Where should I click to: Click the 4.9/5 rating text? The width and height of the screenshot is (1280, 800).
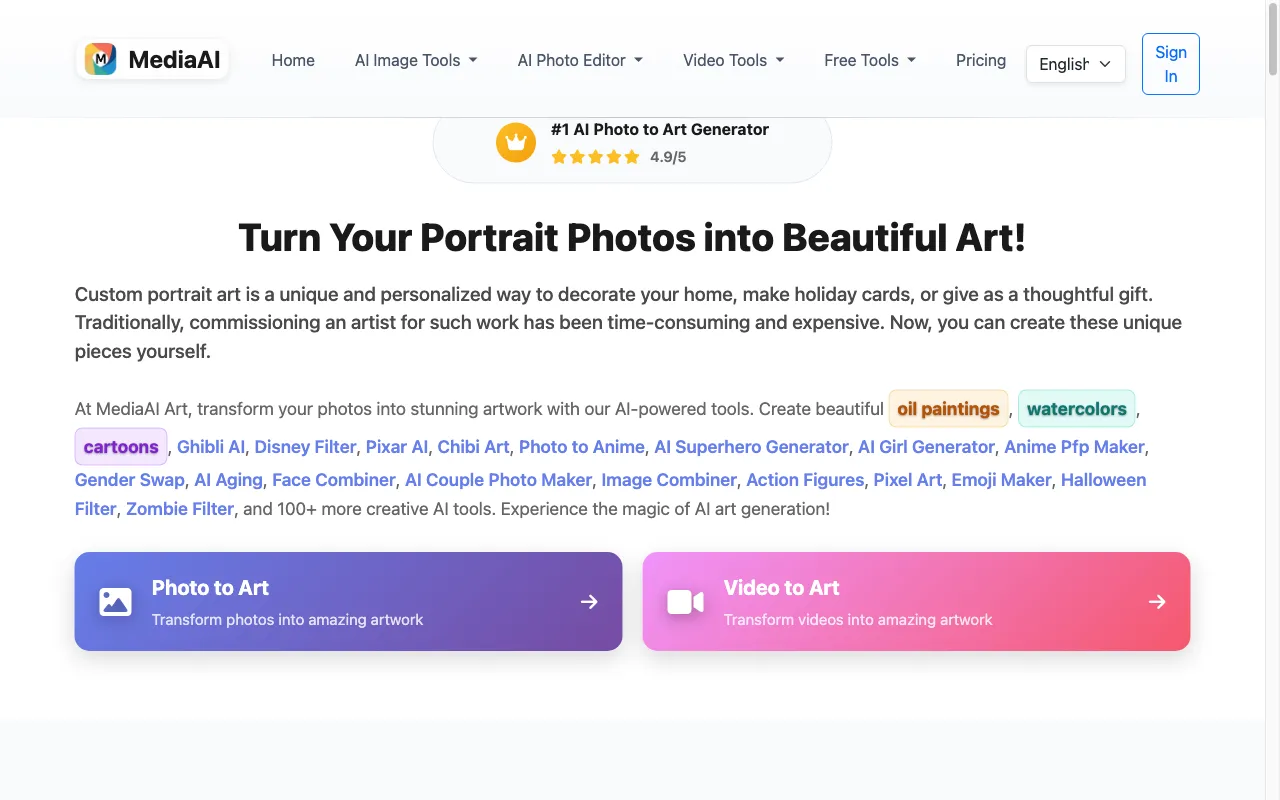pos(668,157)
